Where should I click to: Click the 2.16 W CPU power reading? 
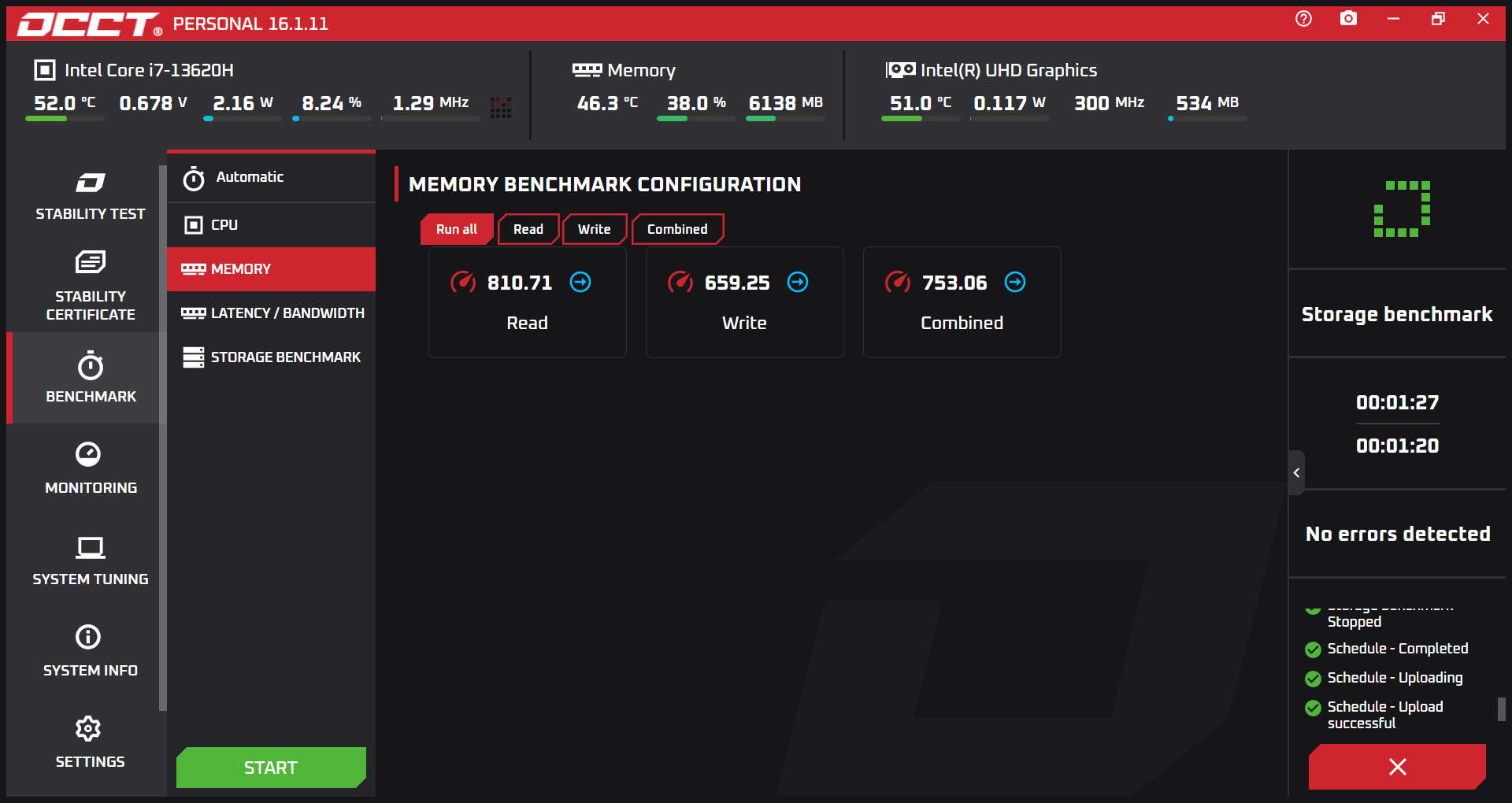[x=243, y=103]
